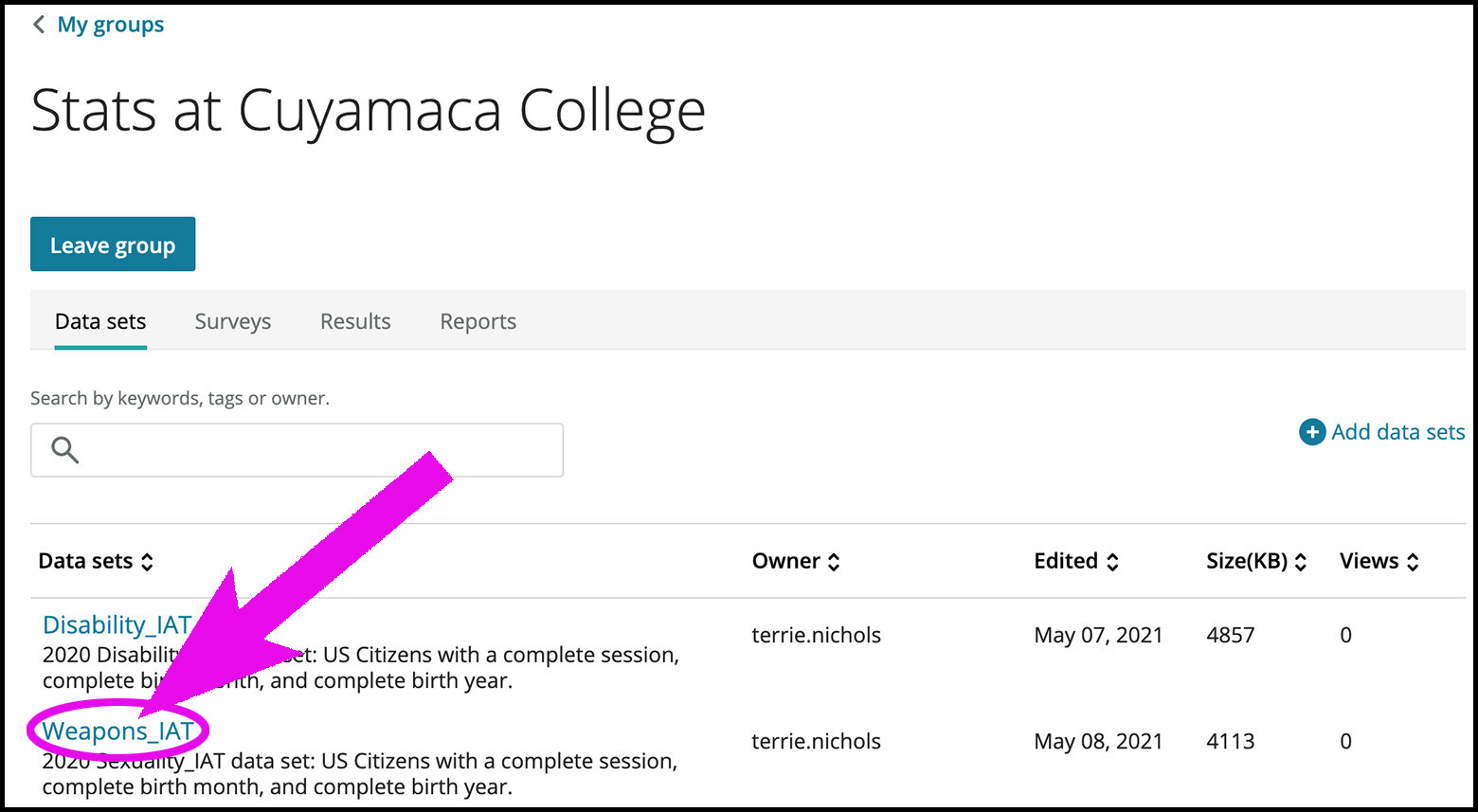1478x812 pixels.
Task: Sort by Size(KB) column arrows
Action: (x=1301, y=562)
